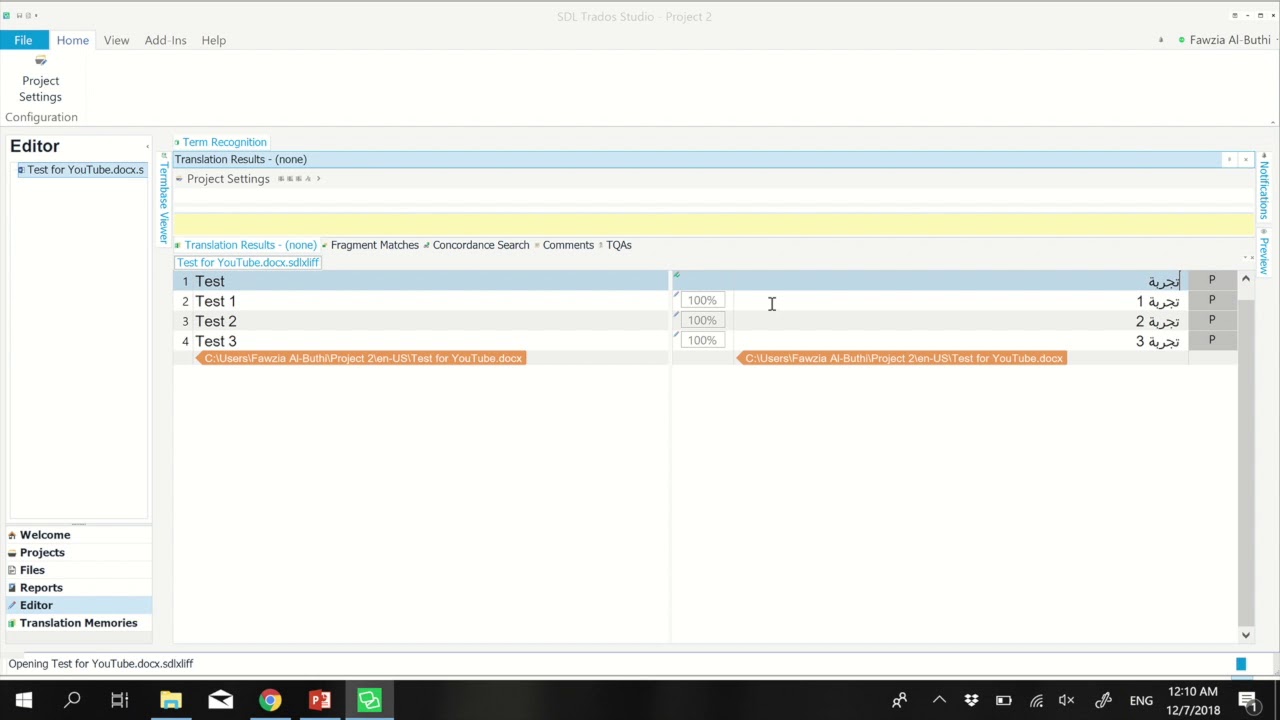Open the Help ribbon tab
The width and height of the screenshot is (1280, 720).
click(213, 40)
